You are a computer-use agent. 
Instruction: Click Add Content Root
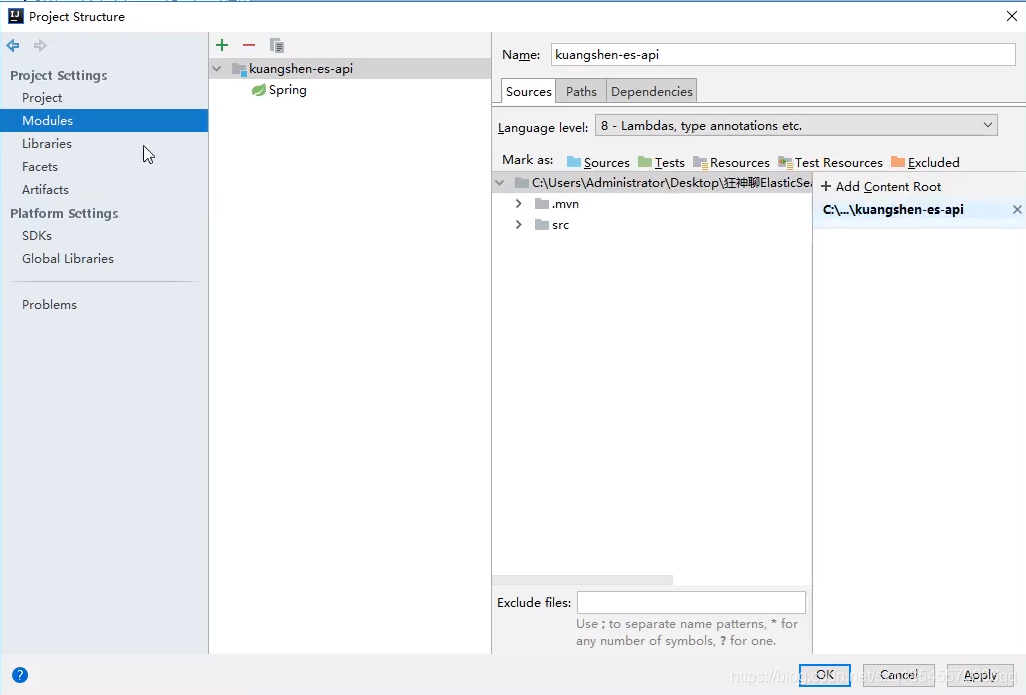(881, 187)
